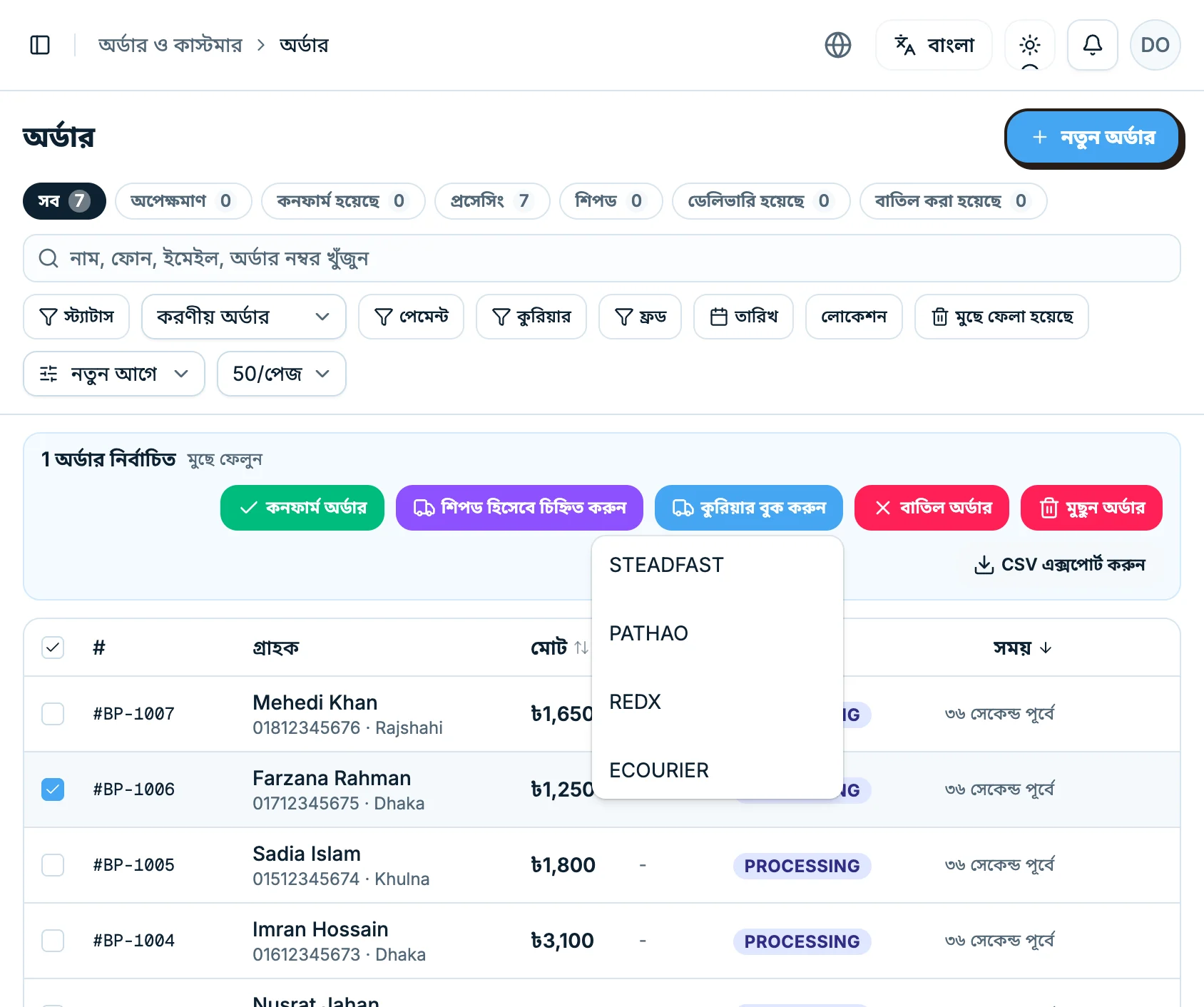Viewport: 1204px width, 1007px height.
Task: Click the globe icon in header
Action: pyautogui.click(x=838, y=45)
